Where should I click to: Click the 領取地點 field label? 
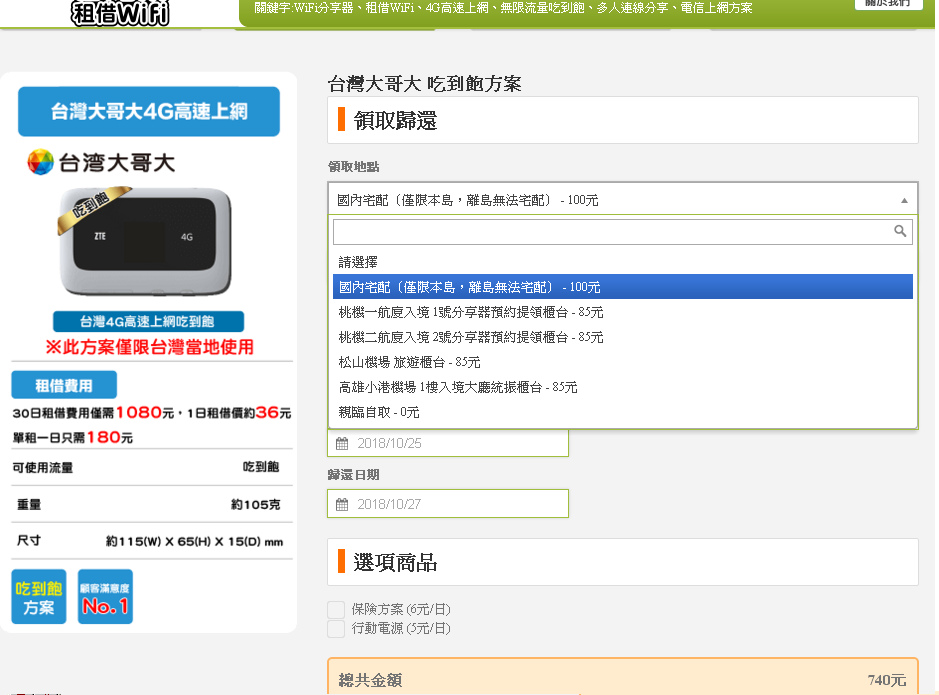coord(353,166)
